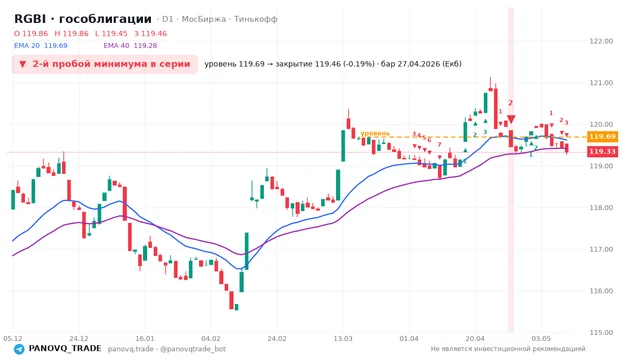Click the 01.04 date axis label
Image resolution: width=640 pixels, height=360 pixels.
pos(409,338)
